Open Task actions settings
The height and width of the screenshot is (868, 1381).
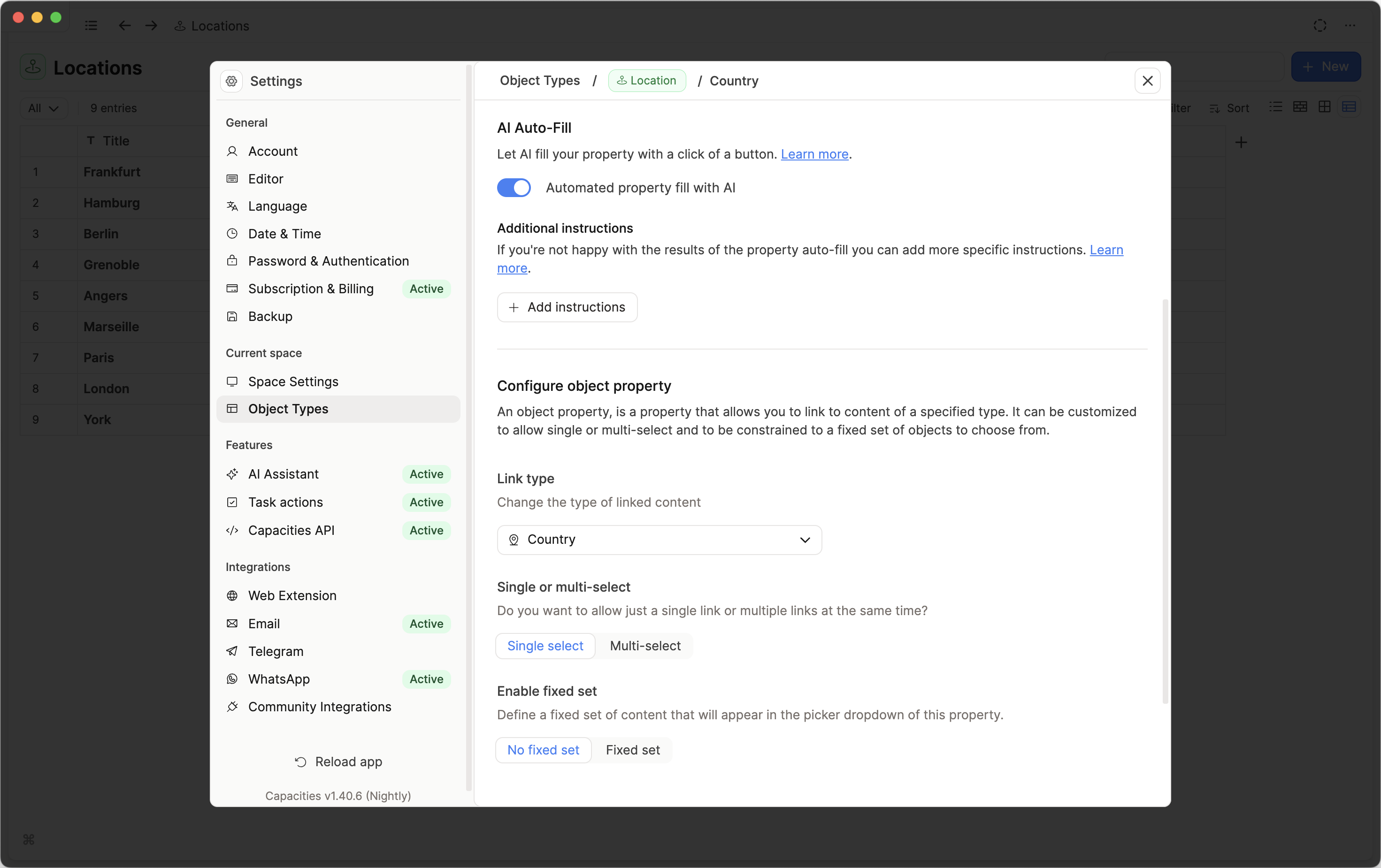(x=338, y=502)
